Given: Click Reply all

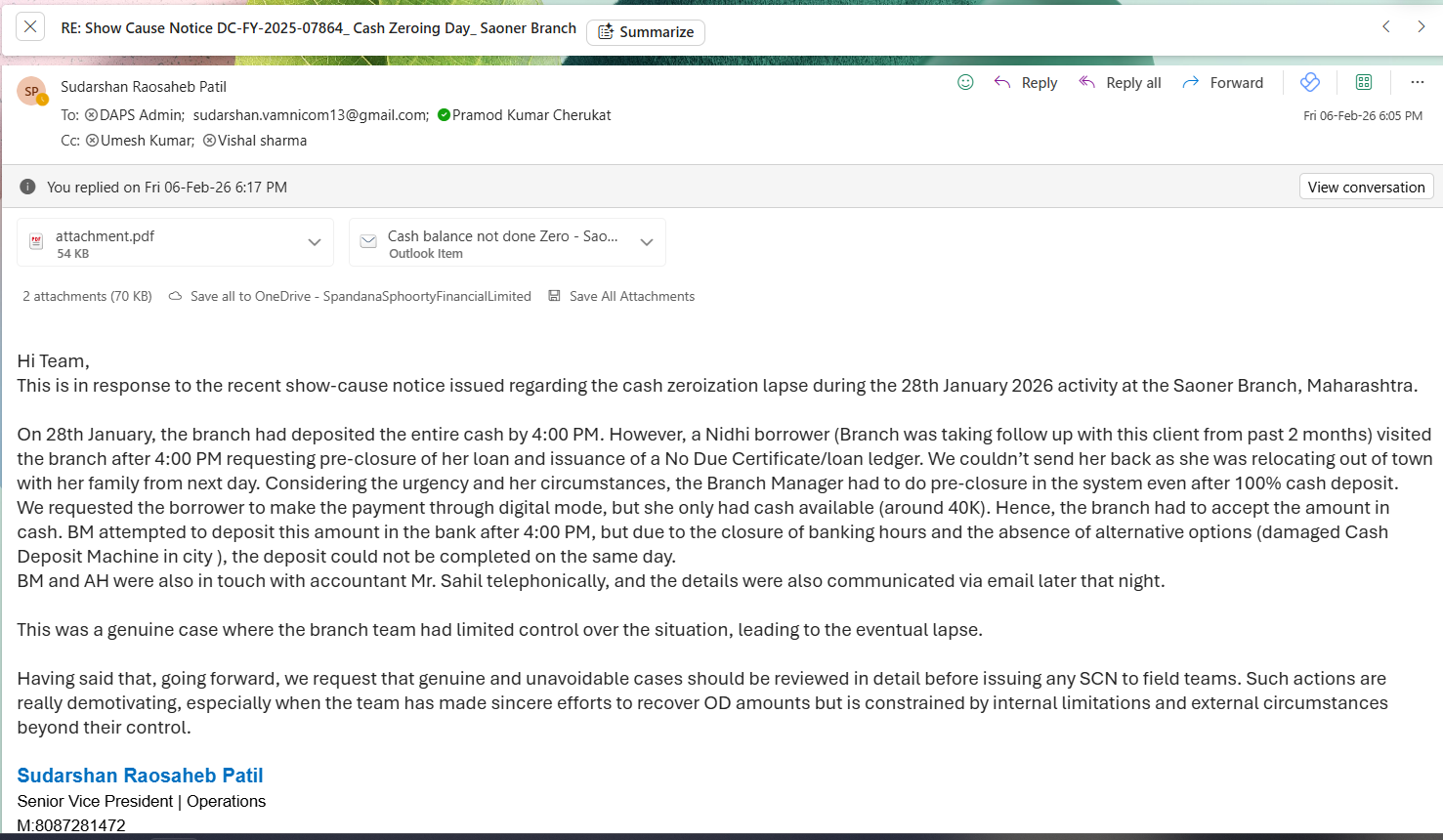Looking at the screenshot, I should coord(1120,83).
